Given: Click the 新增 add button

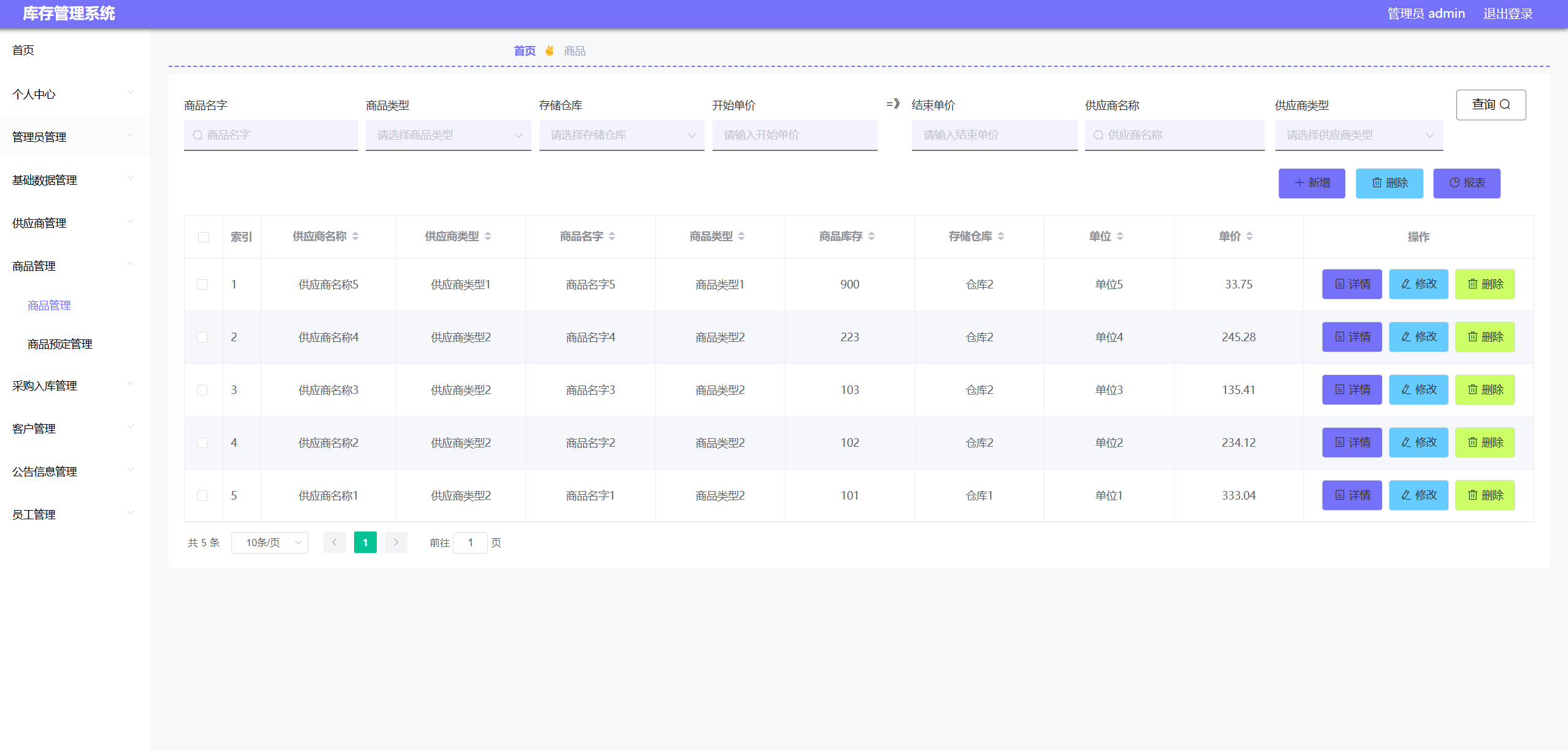Looking at the screenshot, I should [1311, 183].
